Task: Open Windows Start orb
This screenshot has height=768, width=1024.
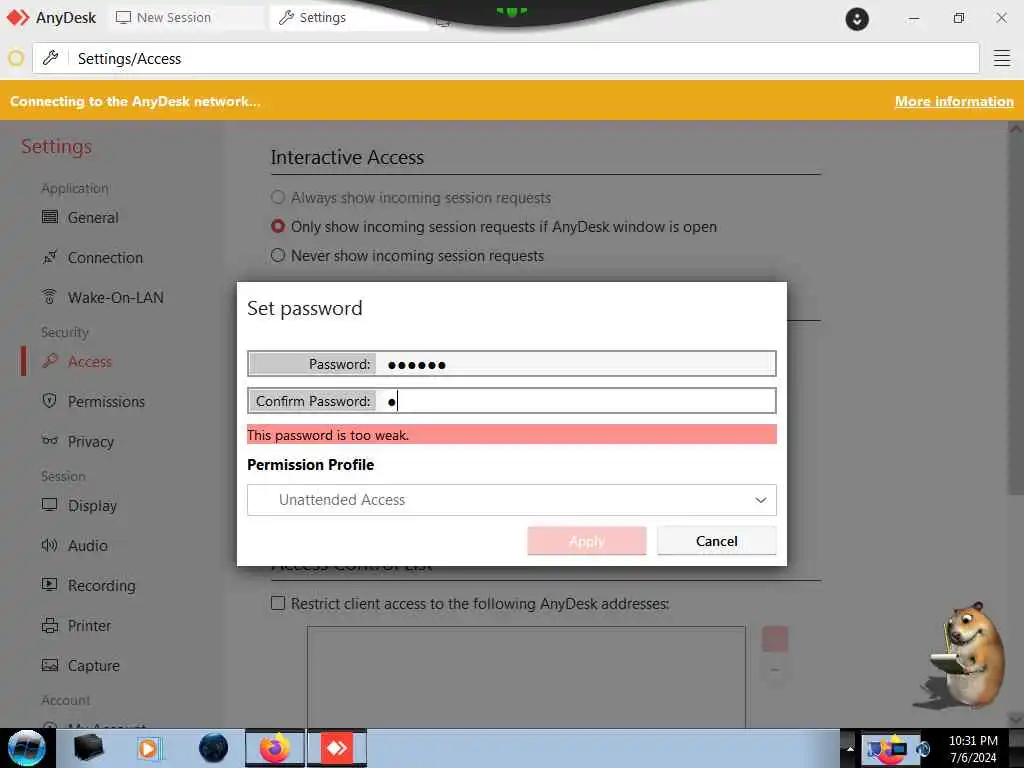Action: click(27, 748)
